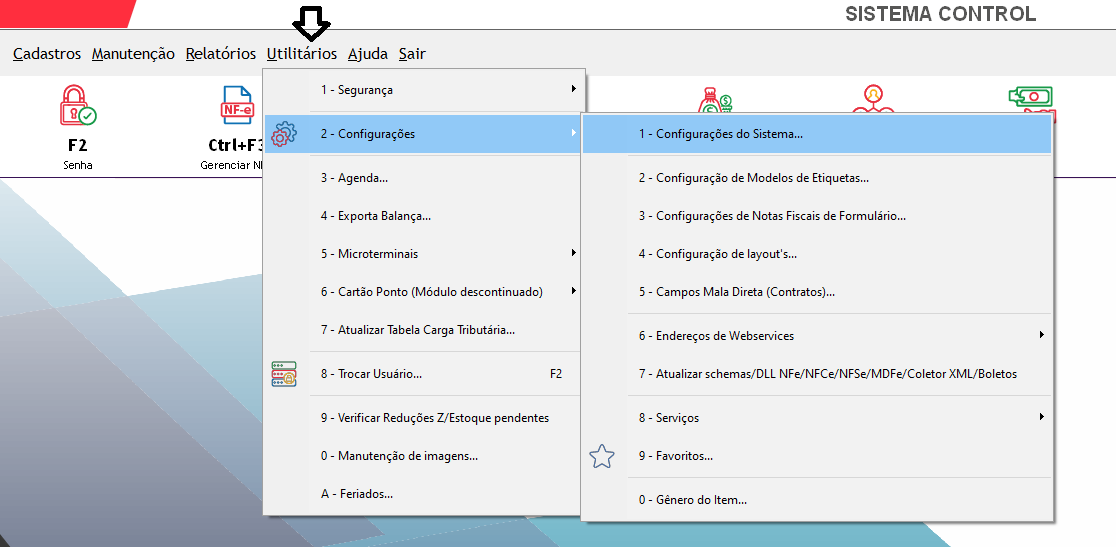Select 4 - Exporta Balança

[425, 216]
